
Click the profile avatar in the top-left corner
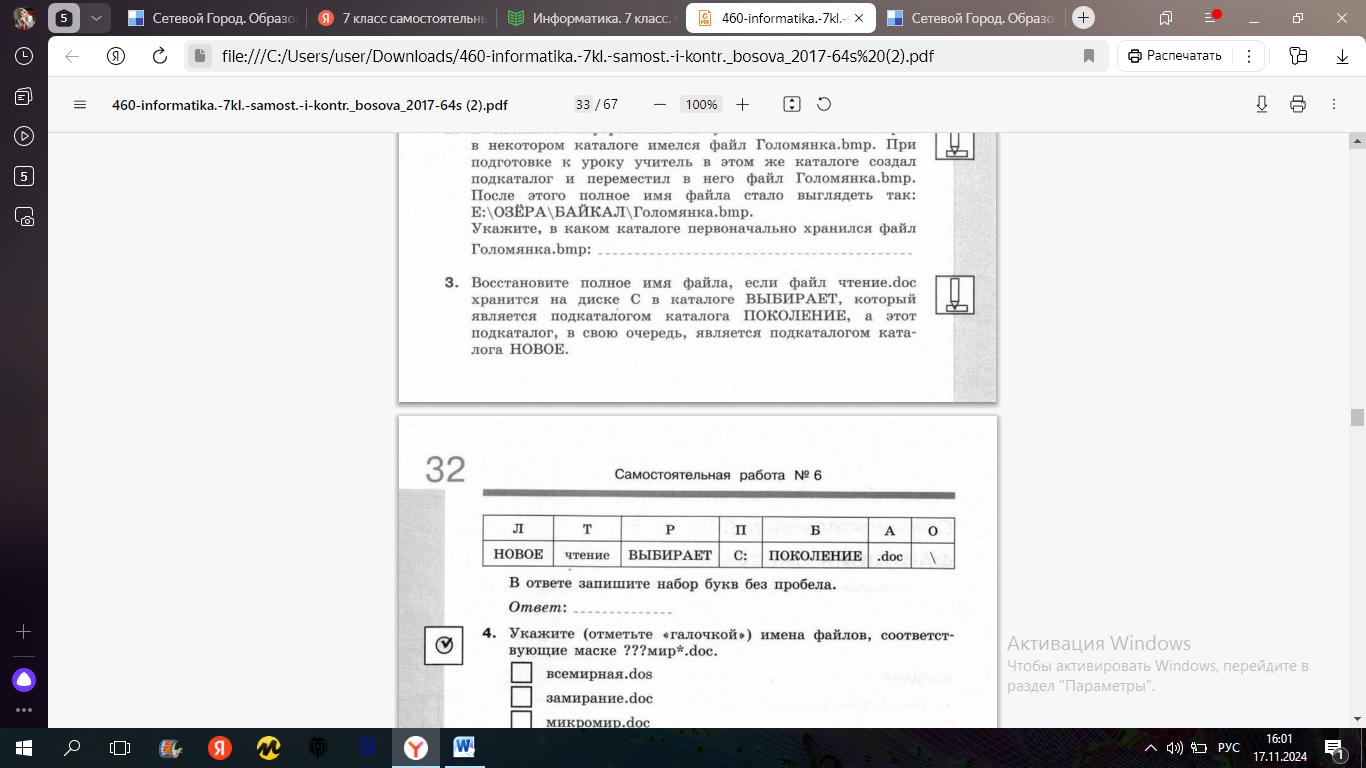tap(24, 18)
